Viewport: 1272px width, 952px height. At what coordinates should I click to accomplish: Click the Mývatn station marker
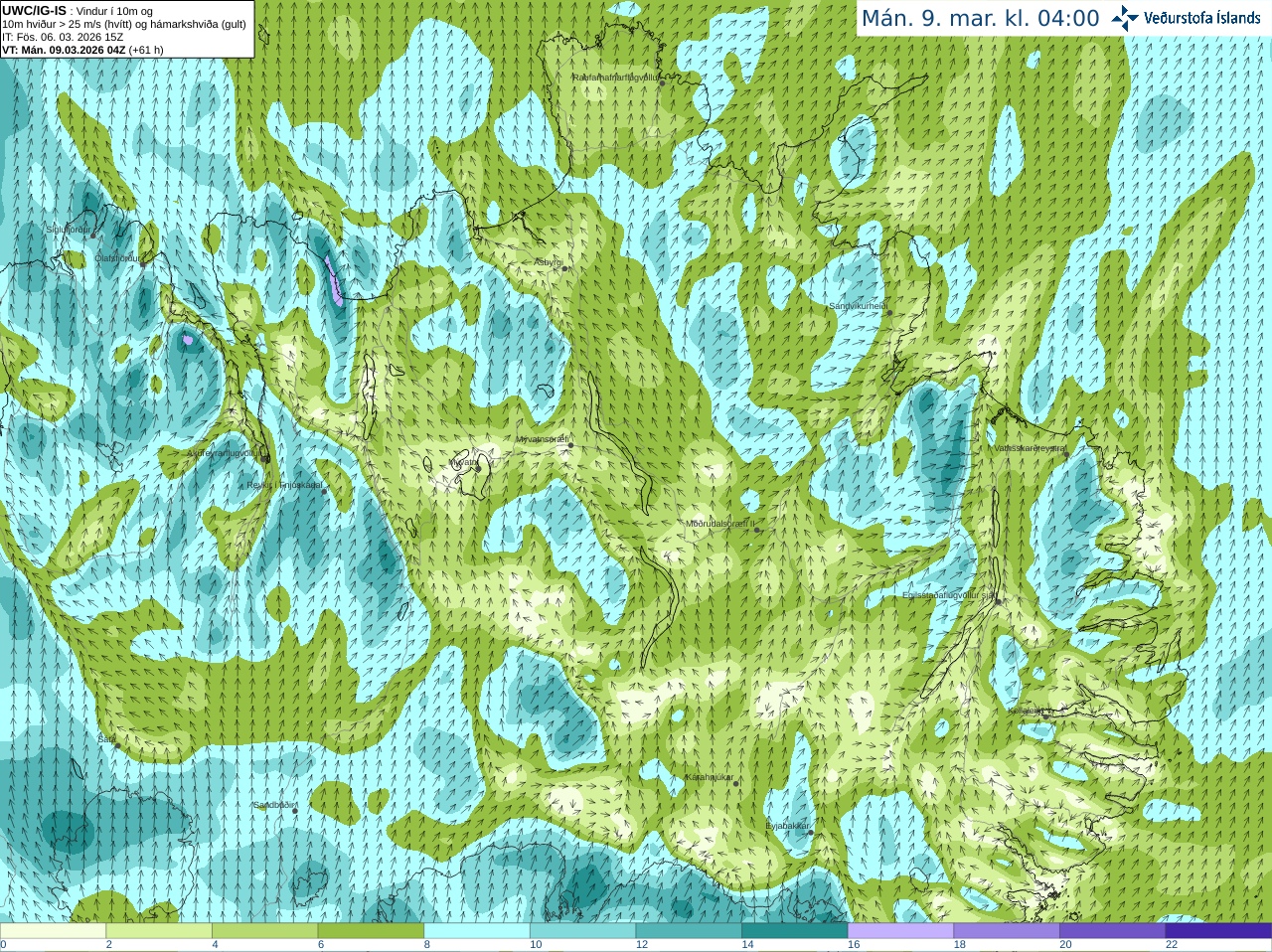coord(478,467)
